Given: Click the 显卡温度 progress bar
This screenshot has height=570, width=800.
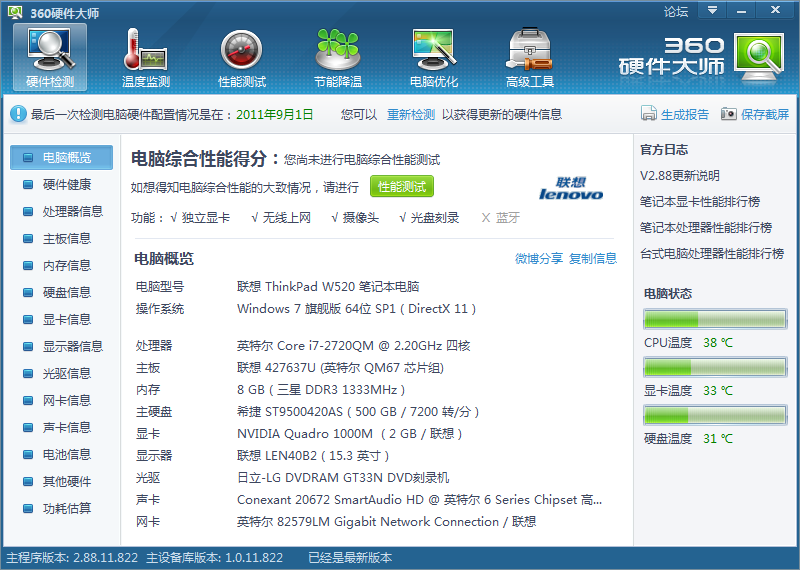Looking at the screenshot, I should [715, 367].
